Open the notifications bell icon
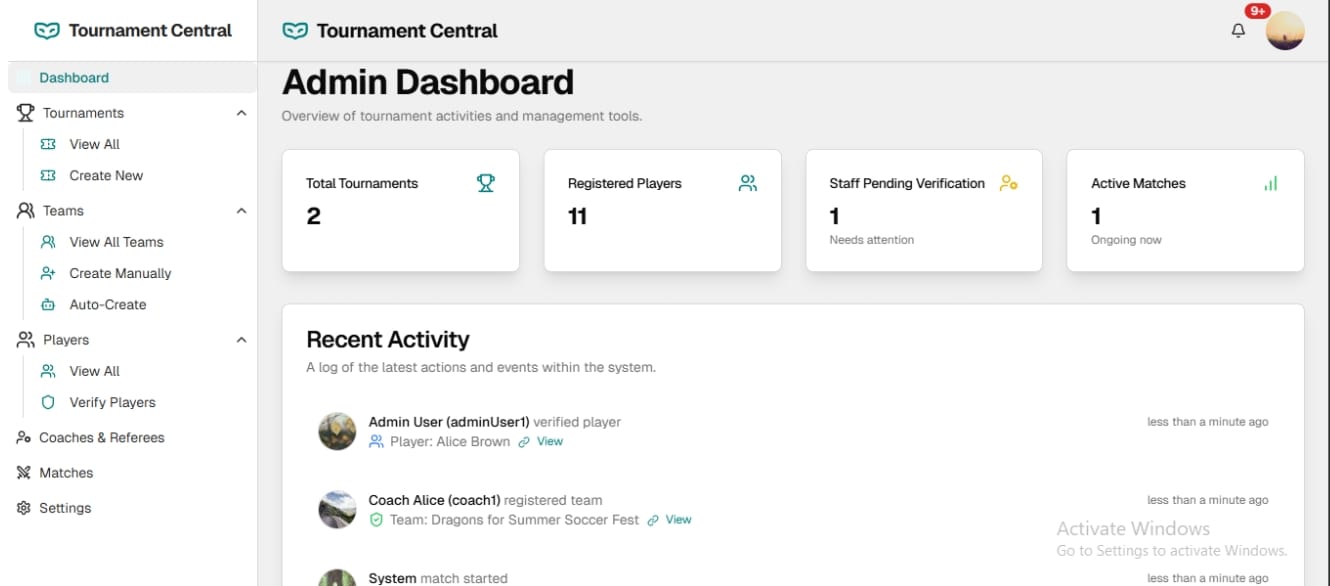The height and width of the screenshot is (586, 1330). [x=1238, y=31]
